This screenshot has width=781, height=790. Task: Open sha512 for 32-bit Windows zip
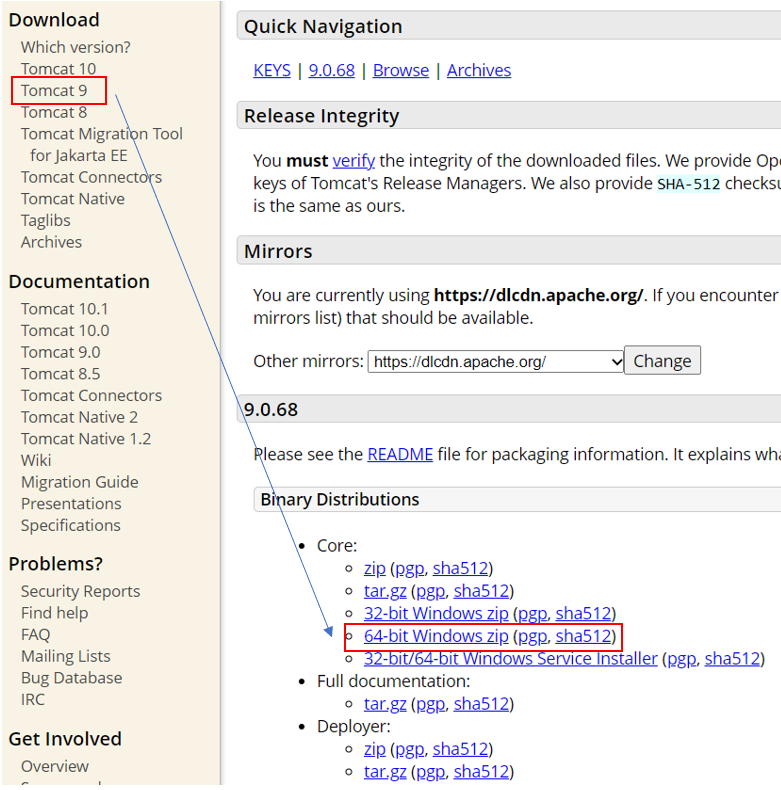pyautogui.click(x=583, y=614)
